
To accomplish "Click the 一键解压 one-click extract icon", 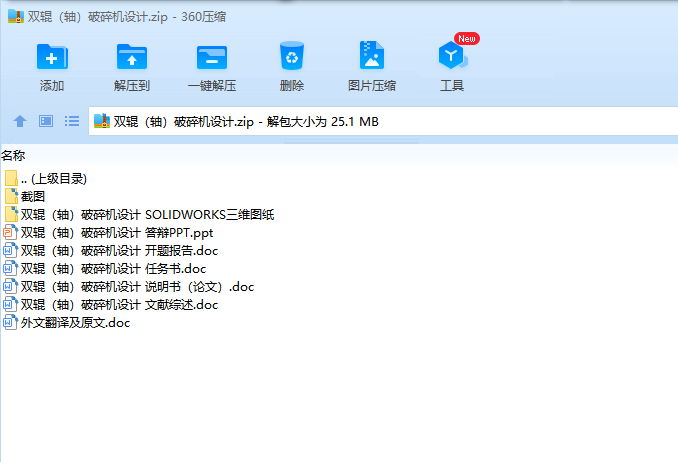I will coord(212,57).
